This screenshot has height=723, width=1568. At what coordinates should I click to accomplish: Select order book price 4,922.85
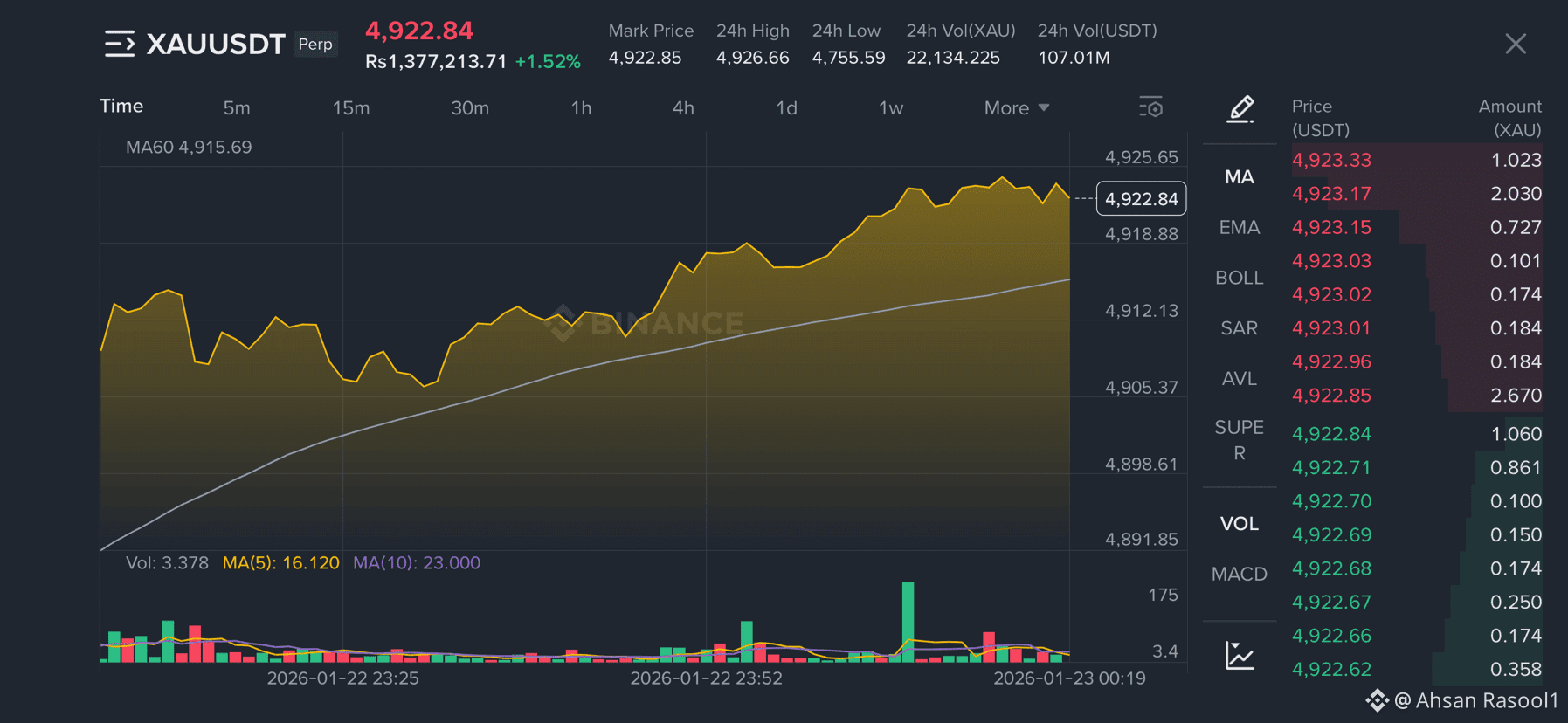[1331, 395]
